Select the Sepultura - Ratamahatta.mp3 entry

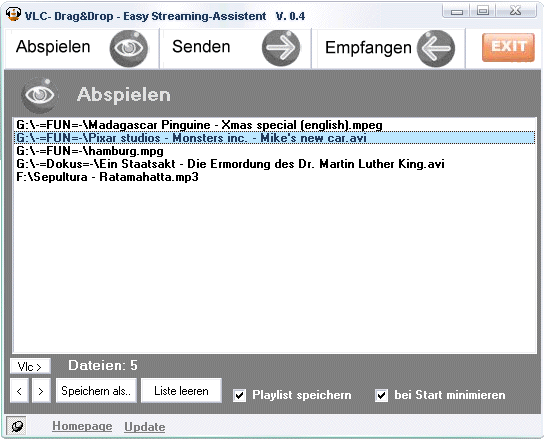[275, 177]
